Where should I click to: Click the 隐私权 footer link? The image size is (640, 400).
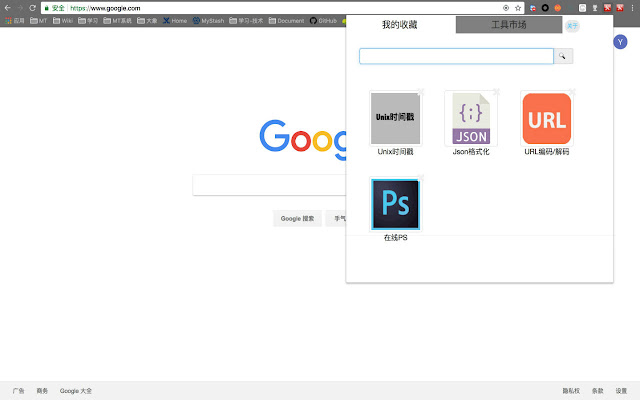click(571, 391)
